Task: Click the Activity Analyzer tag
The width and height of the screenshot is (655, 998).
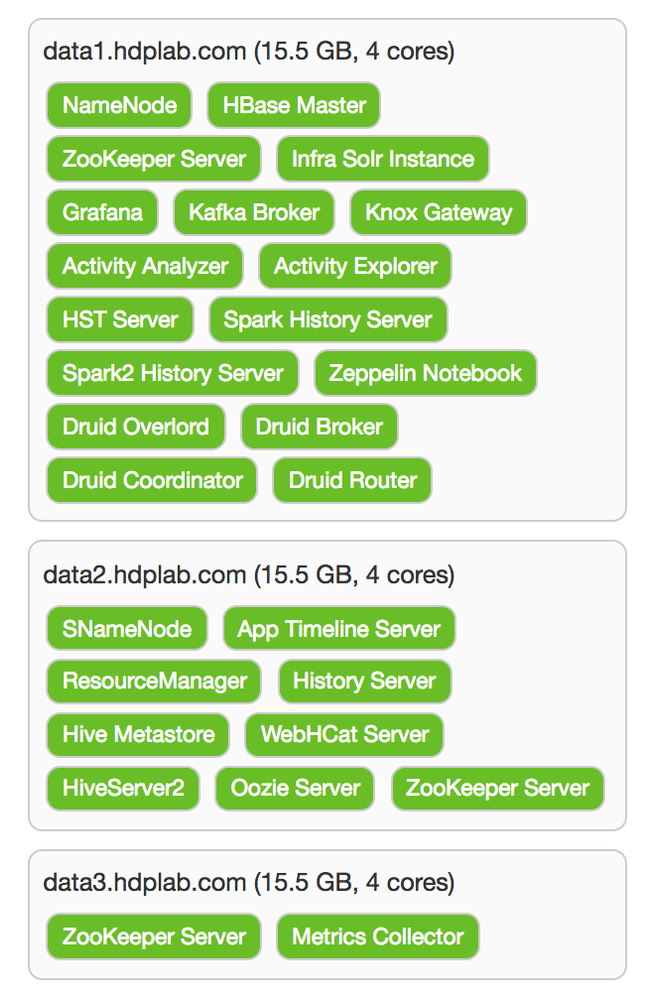Action: click(x=145, y=266)
